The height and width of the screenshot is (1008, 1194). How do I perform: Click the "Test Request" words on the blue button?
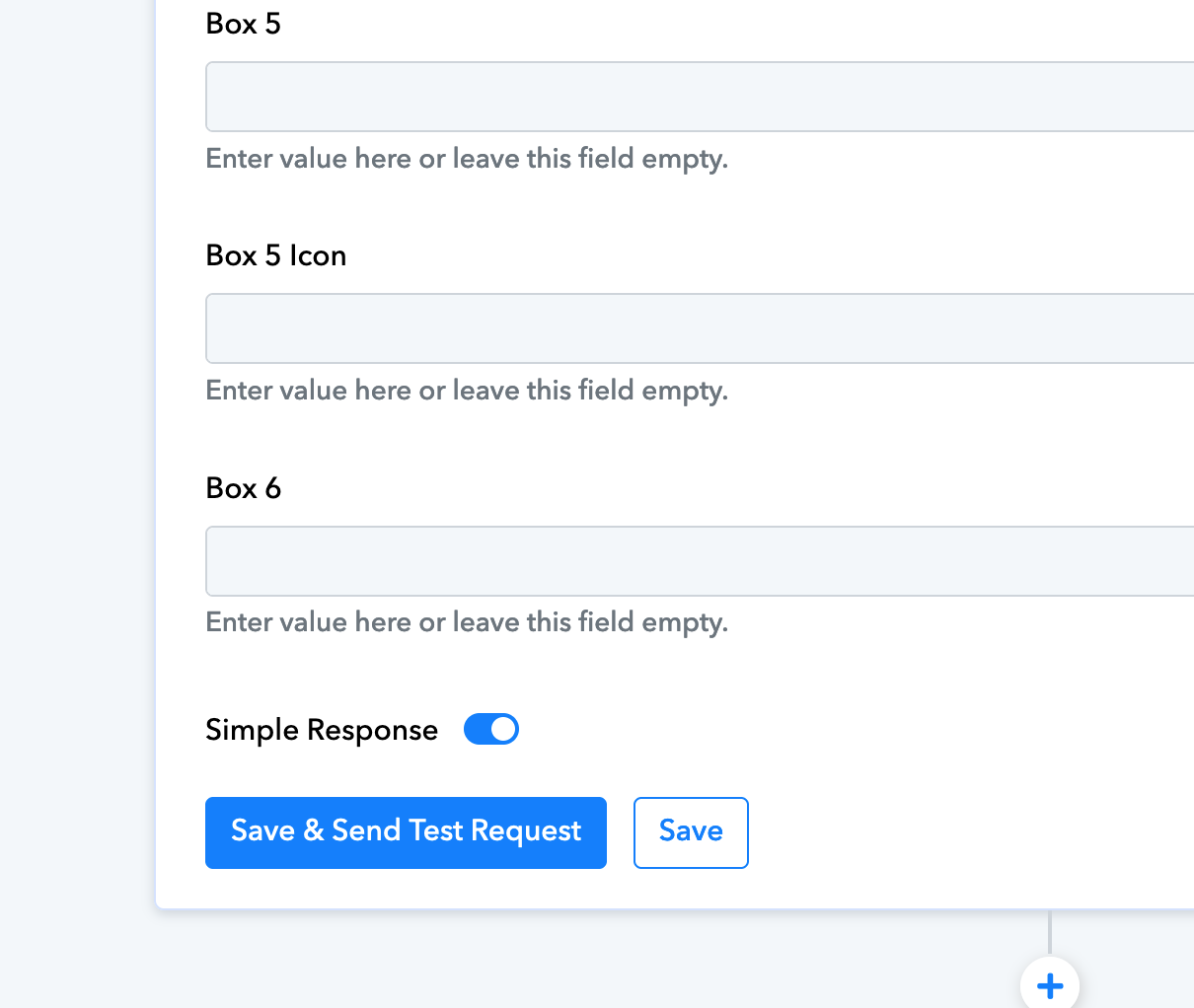(494, 831)
